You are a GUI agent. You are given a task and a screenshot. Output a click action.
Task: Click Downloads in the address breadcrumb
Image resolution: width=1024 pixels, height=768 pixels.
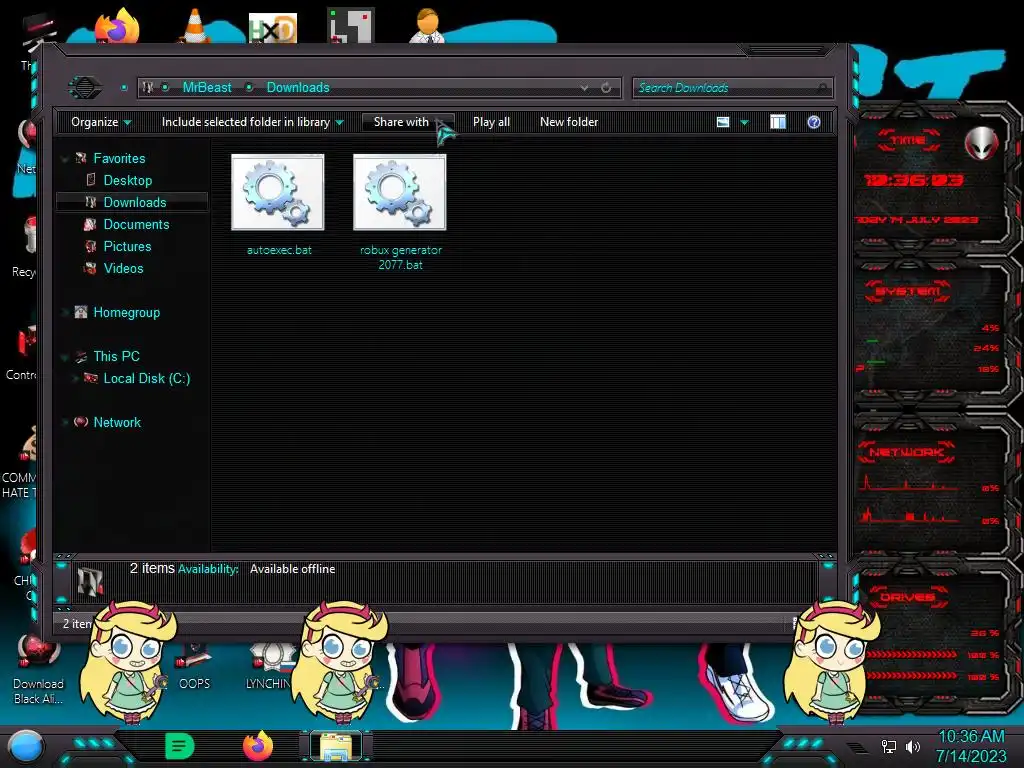click(298, 88)
